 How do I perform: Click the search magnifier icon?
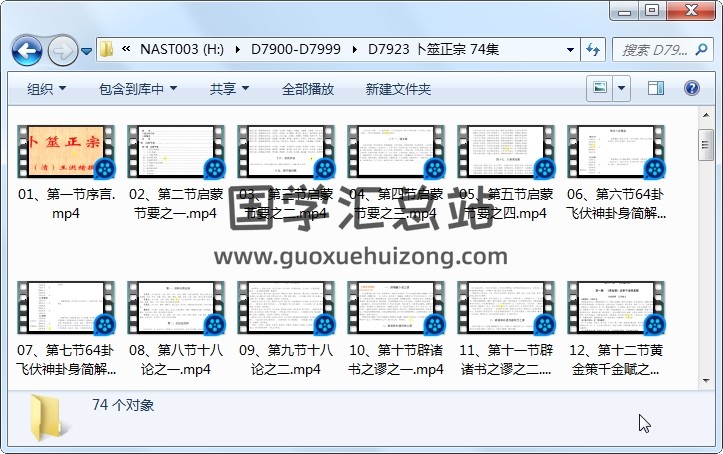(701, 49)
